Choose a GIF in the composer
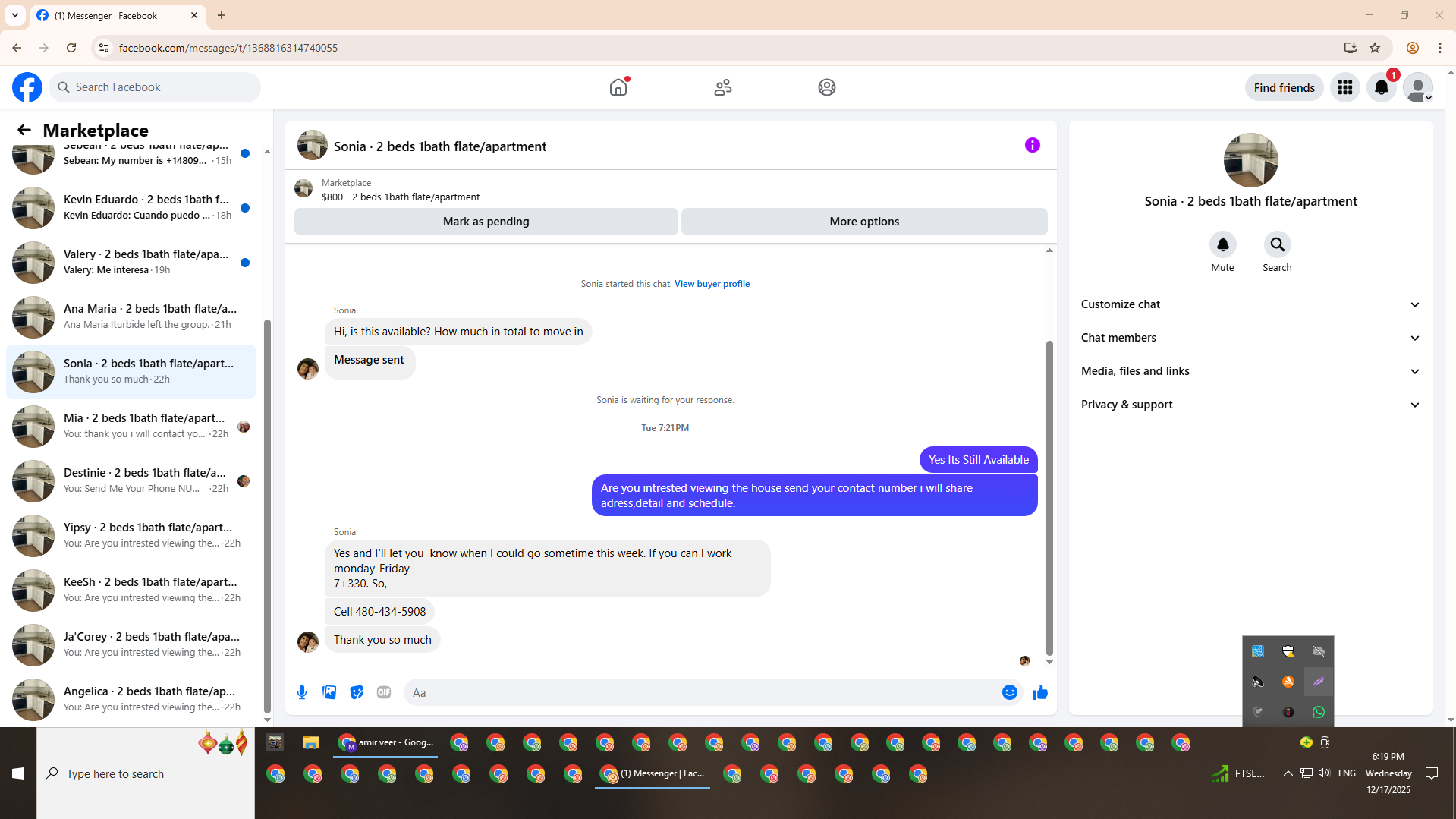The height and width of the screenshot is (819, 1456). point(384,692)
